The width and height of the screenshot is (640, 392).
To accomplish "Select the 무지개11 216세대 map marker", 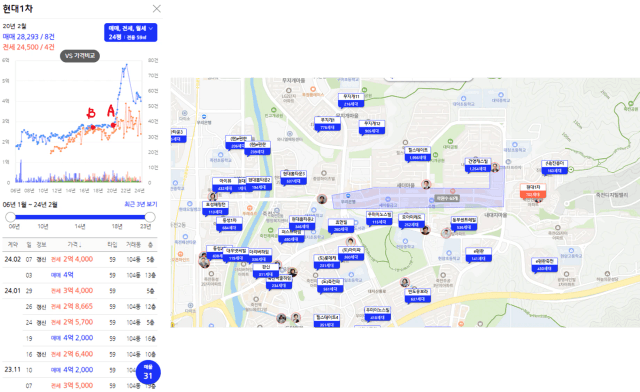I will [351, 100].
